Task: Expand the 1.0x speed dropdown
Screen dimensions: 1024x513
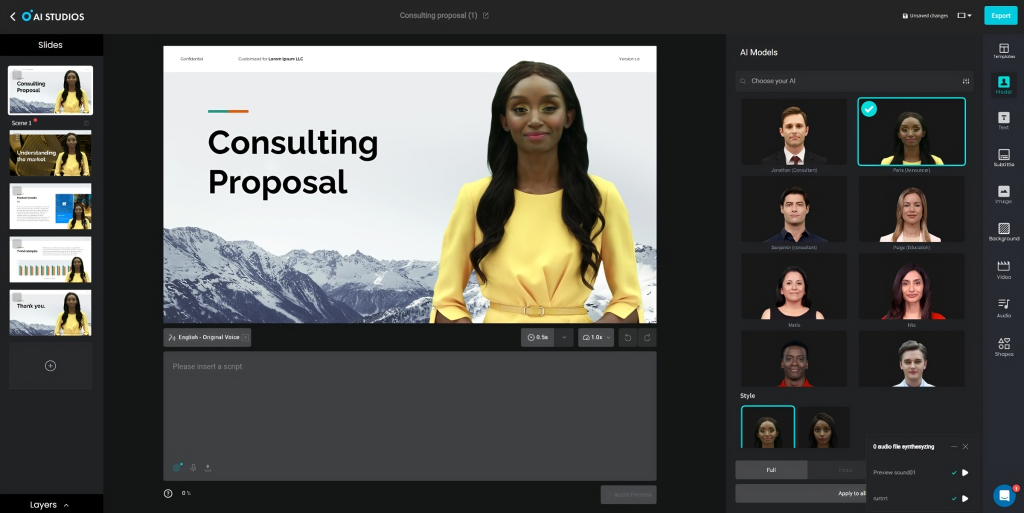Action: point(596,338)
